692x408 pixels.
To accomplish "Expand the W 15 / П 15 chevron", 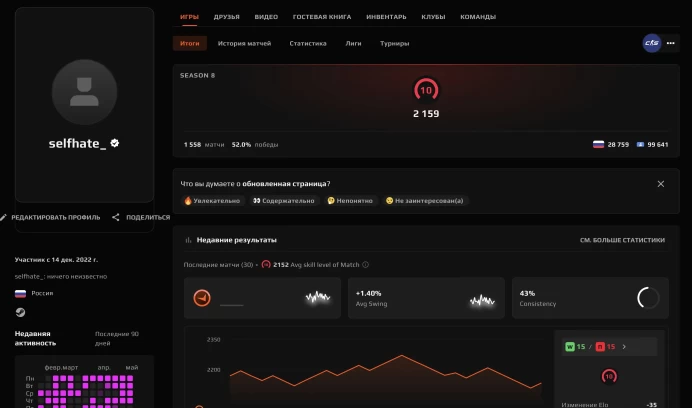I will pyautogui.click(x=624, y=347).
